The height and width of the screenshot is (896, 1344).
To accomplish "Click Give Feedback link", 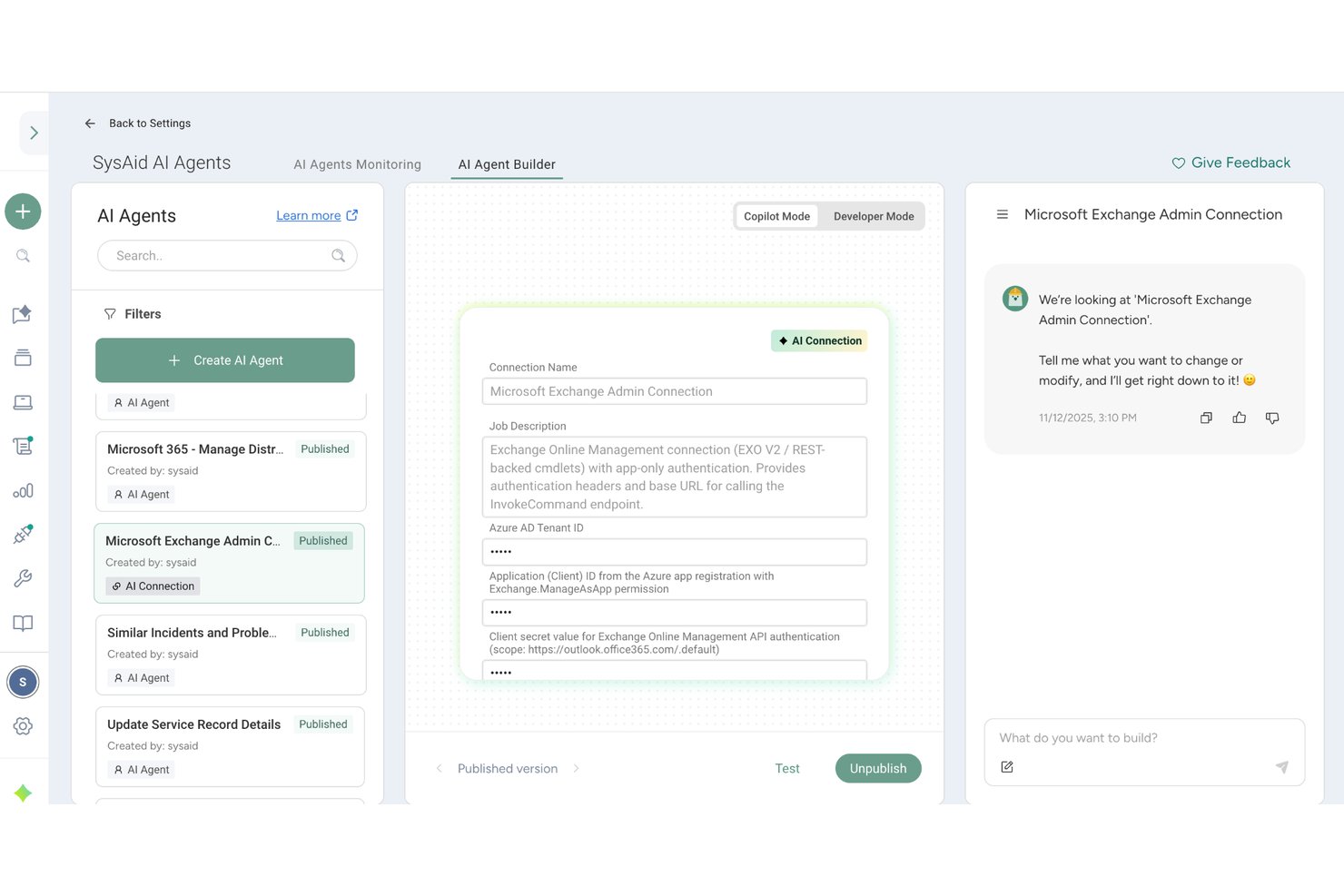I will click(x=1230, y=162).
